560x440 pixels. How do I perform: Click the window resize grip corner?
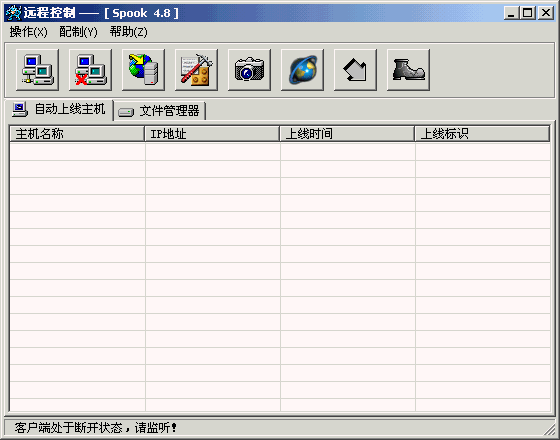point(550,430)
